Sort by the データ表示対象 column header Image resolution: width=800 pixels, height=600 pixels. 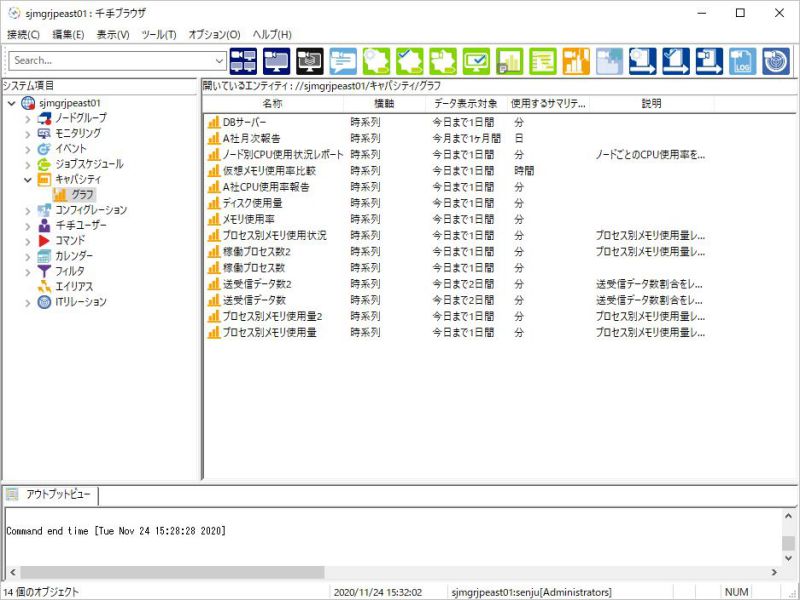466,104
